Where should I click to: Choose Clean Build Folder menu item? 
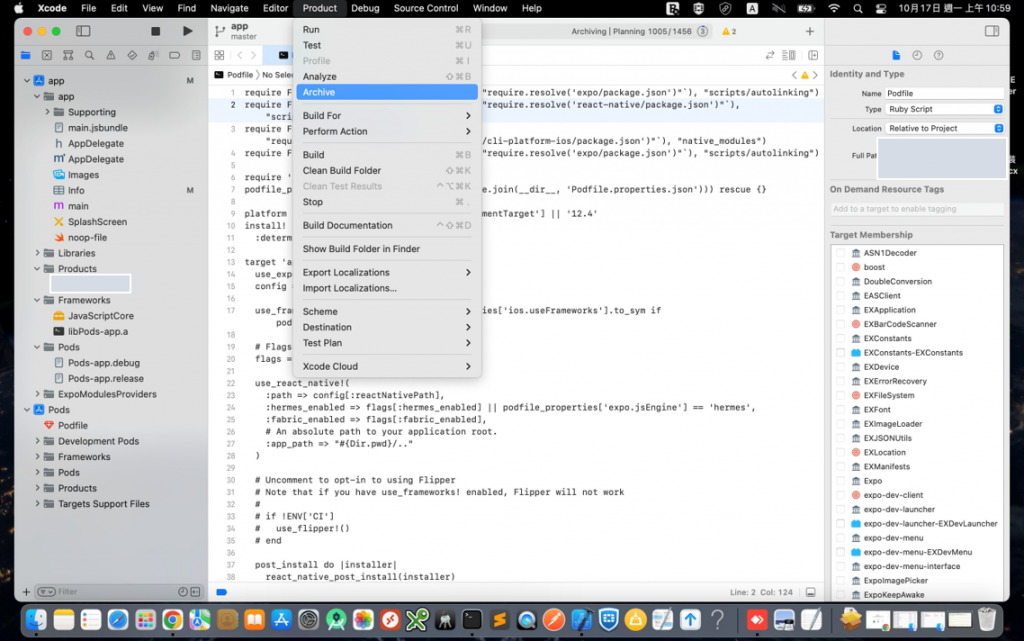click(x=387, y=170)
